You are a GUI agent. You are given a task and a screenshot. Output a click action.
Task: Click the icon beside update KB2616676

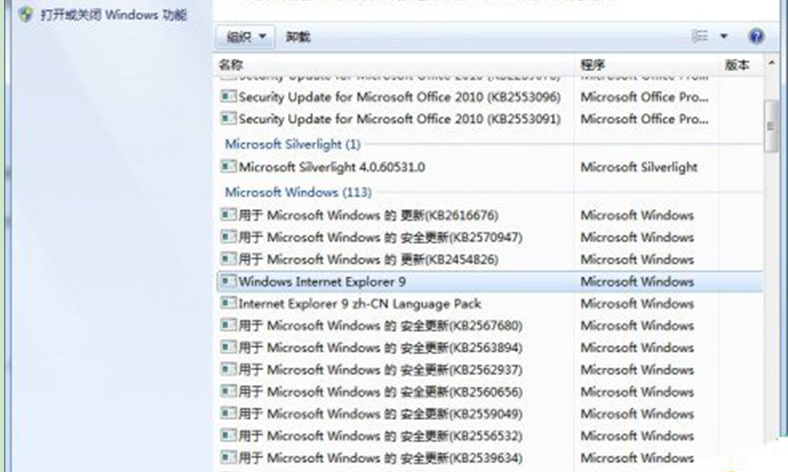coord(228,215)
